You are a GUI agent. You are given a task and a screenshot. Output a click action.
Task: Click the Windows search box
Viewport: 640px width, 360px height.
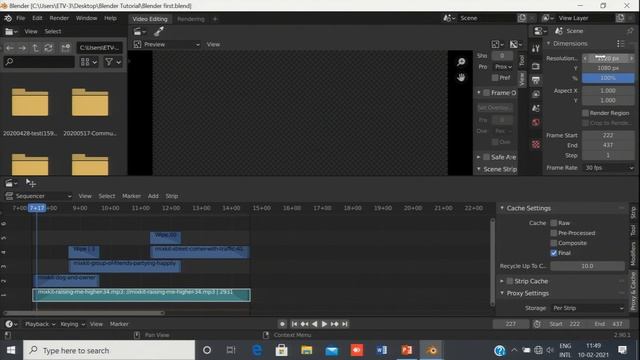pyautogui.click(x=109, y=350)
